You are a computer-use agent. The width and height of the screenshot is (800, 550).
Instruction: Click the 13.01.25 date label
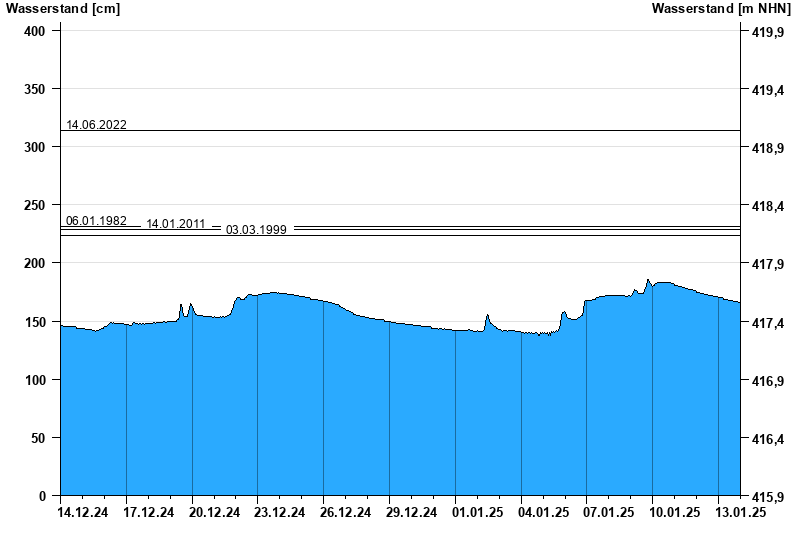740,513
